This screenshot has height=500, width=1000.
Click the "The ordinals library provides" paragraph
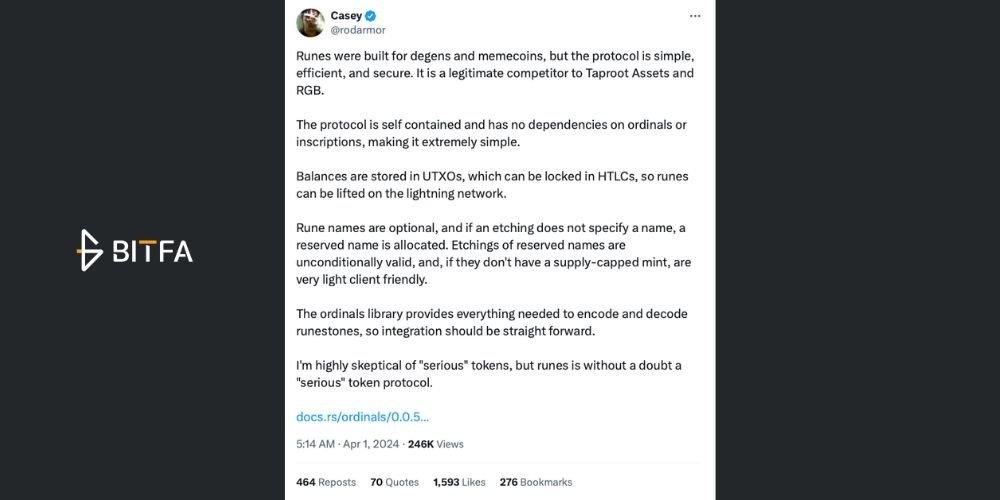tap(492, 323)
